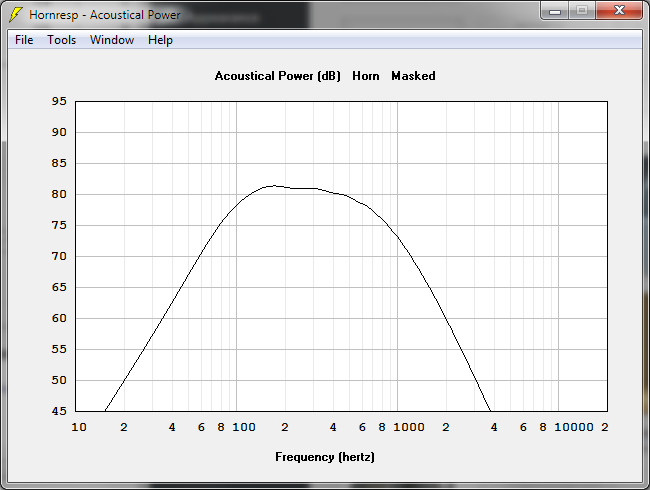Image resolution: width=650 pixels, height=490 pixels.
Task: Click the 'Masked' label in chart title
Action: pyautogui.click(x=413, y=76)
